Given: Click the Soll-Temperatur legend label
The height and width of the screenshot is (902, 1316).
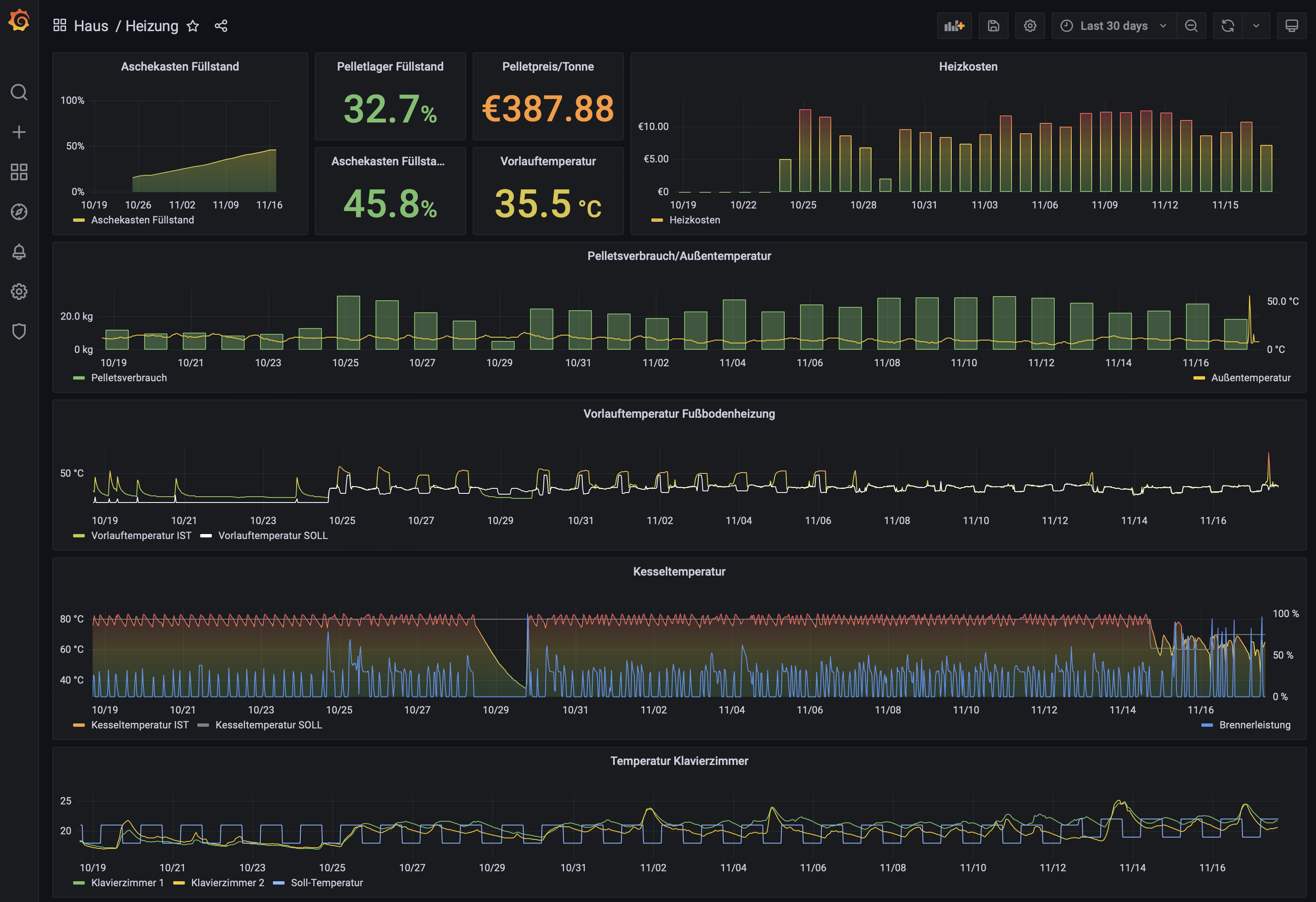Looking at the screenshot, I should coord(327,882).
